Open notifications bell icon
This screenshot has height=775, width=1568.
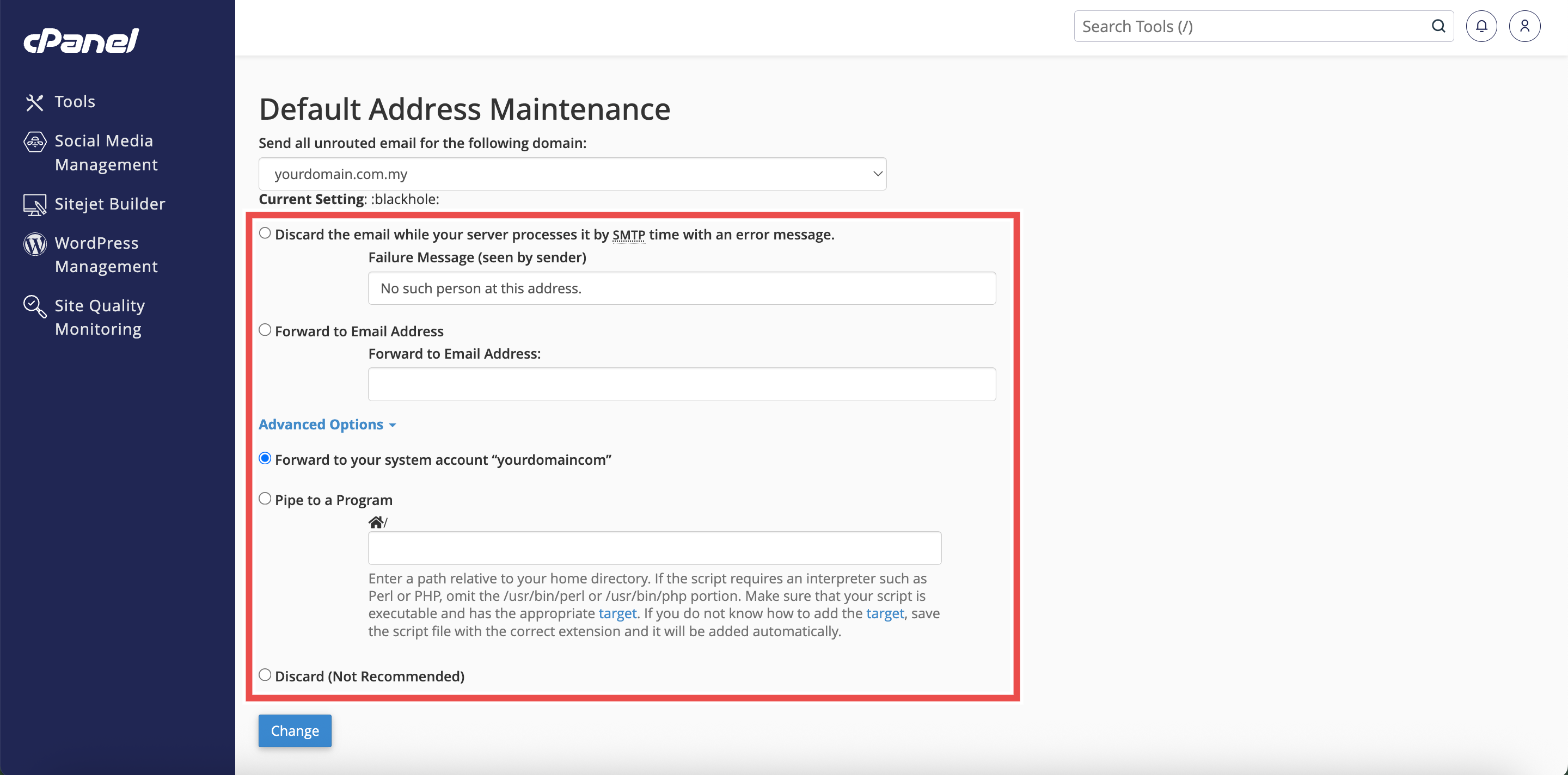[x=1481, y=26]
